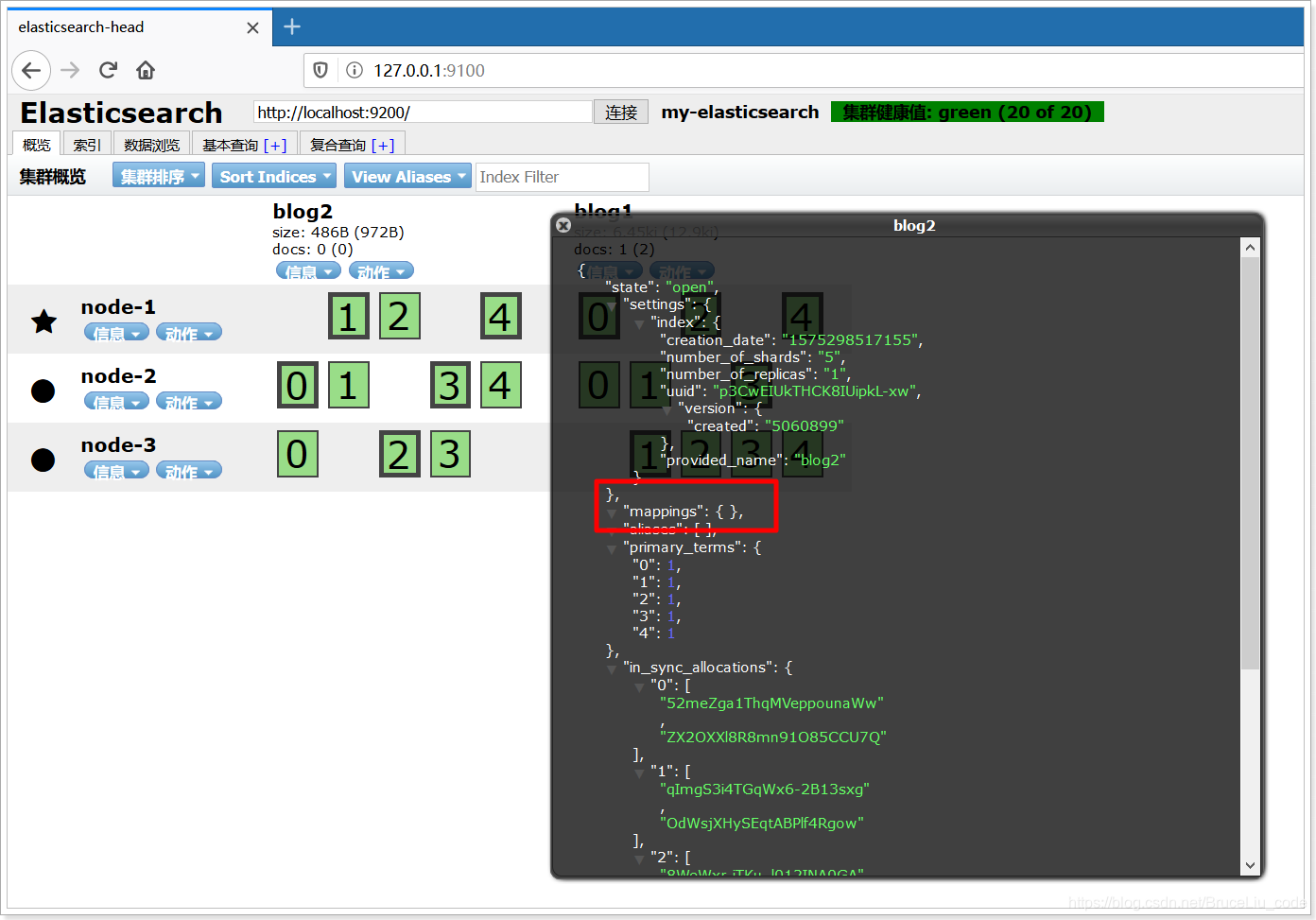Select blog2 shard 4 on node-1
This screenshot has height=920, width=1316.
coord(500,316)
